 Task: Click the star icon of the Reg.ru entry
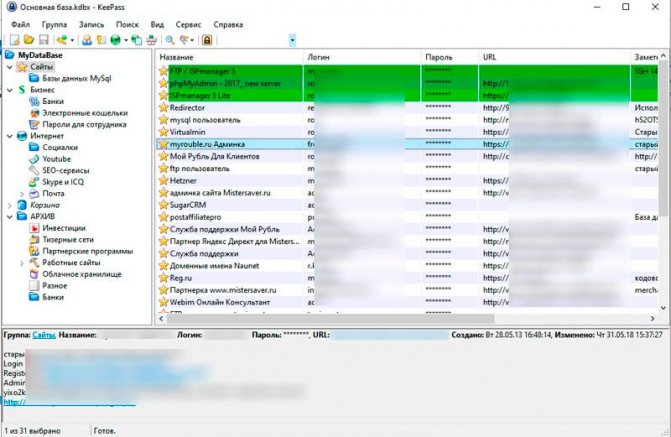[163, 278]
